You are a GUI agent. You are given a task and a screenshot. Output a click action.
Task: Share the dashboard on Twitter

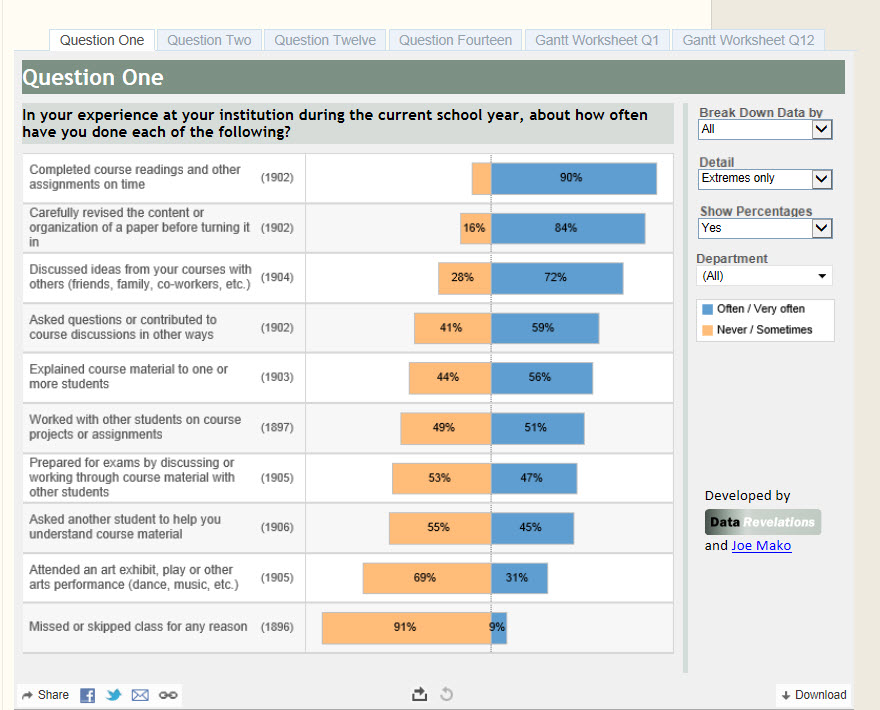[113, 695]
